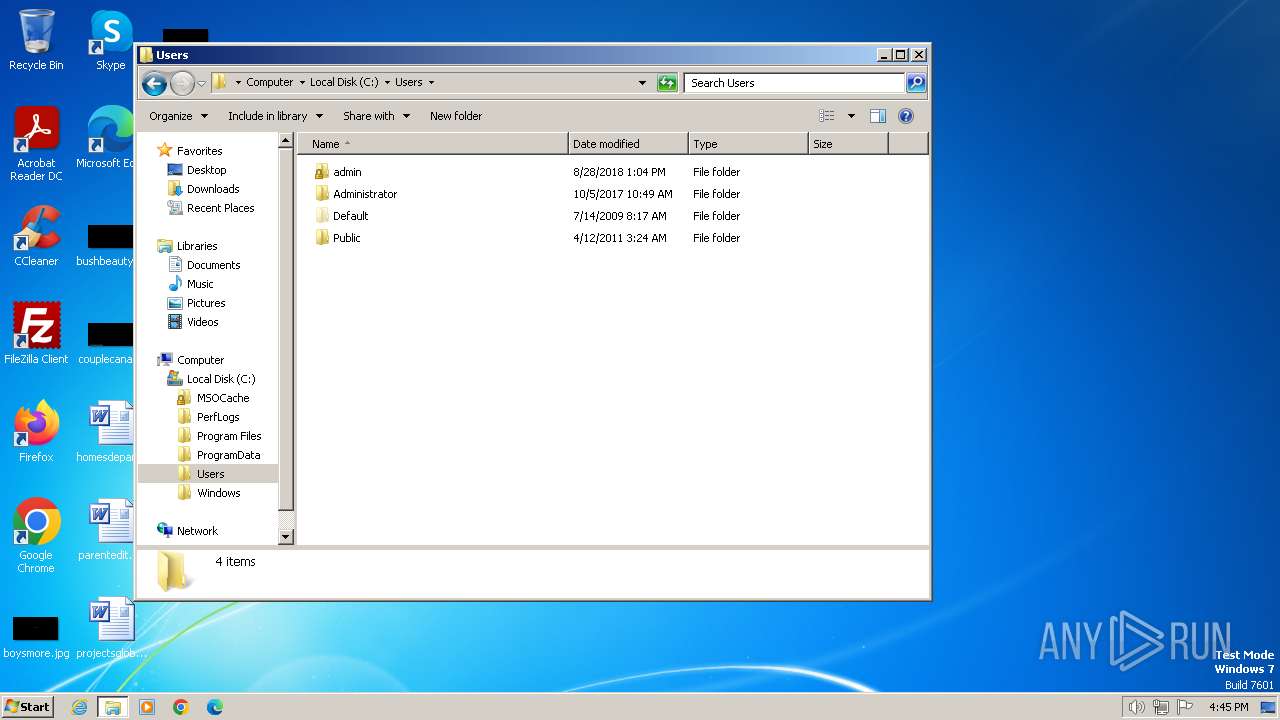Sort by Date modified column
The image size is (1280, 720).
tap(628, 144)
